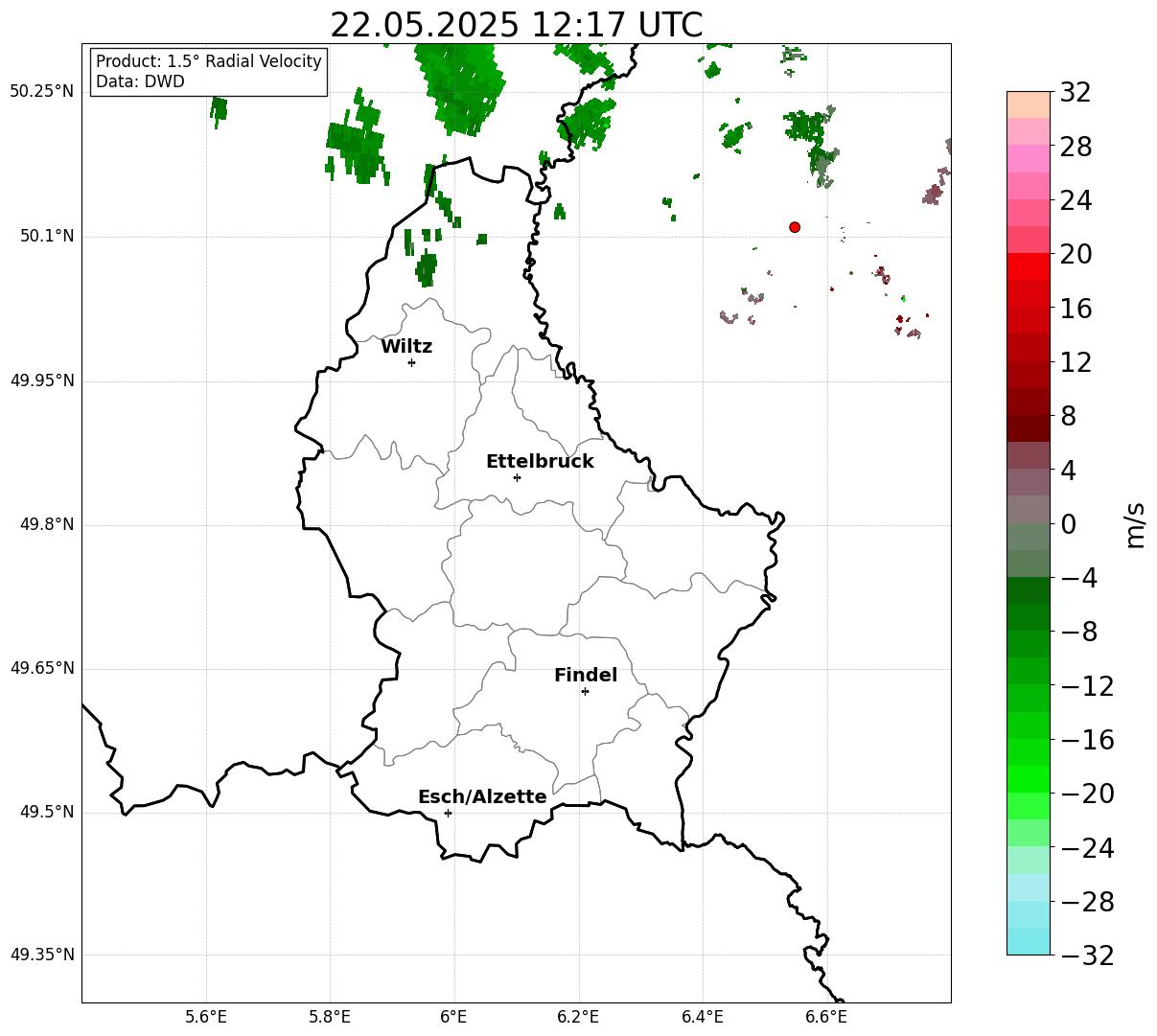This screenshot has height=1036, width=1157.
Task: Select the Findel label
Action: point(586,676)
